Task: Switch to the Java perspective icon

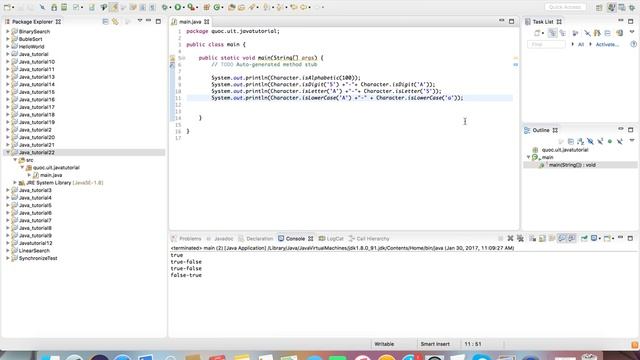Action: point(611,7)
